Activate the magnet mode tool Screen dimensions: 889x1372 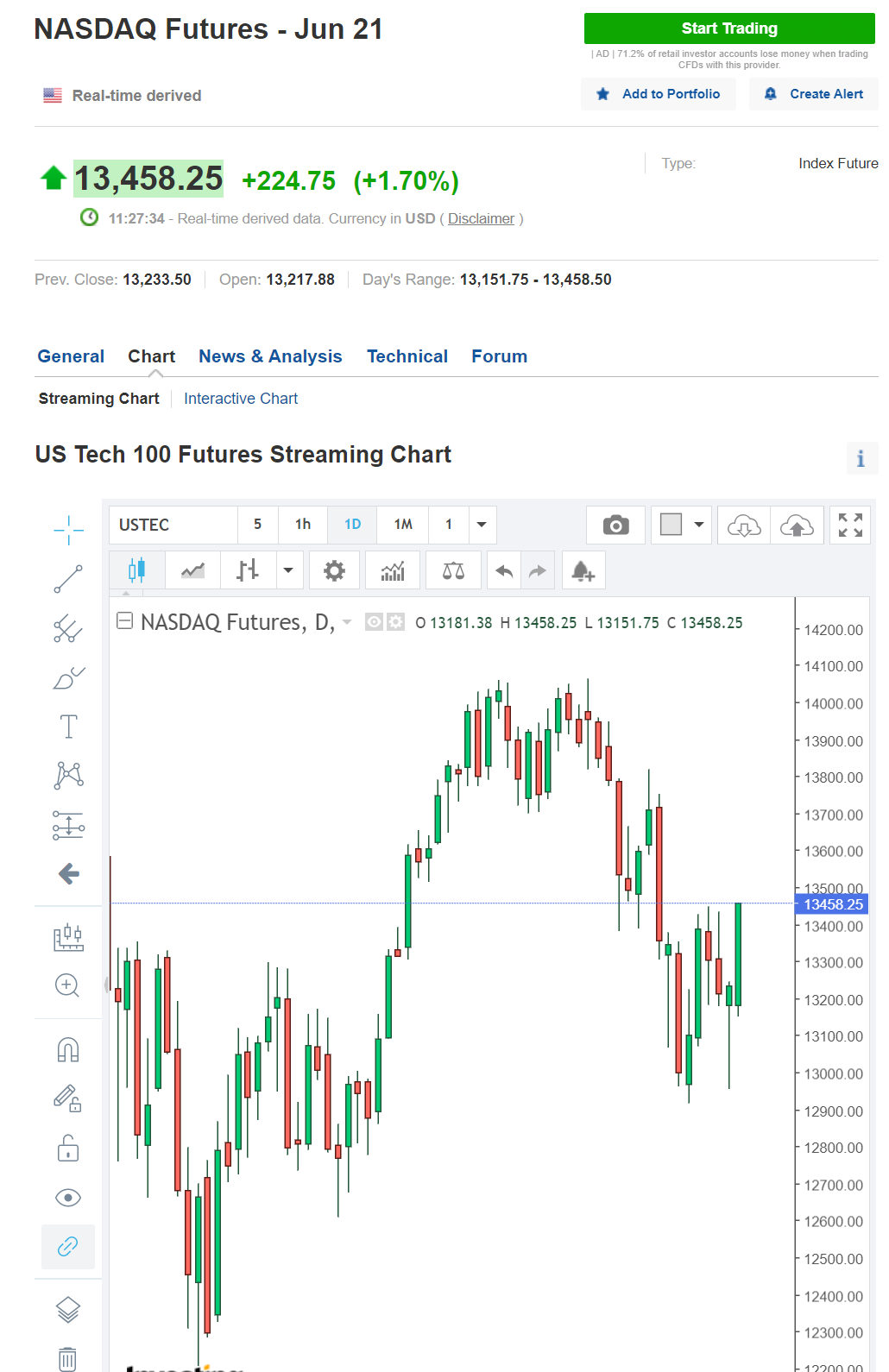[68, 1049]
